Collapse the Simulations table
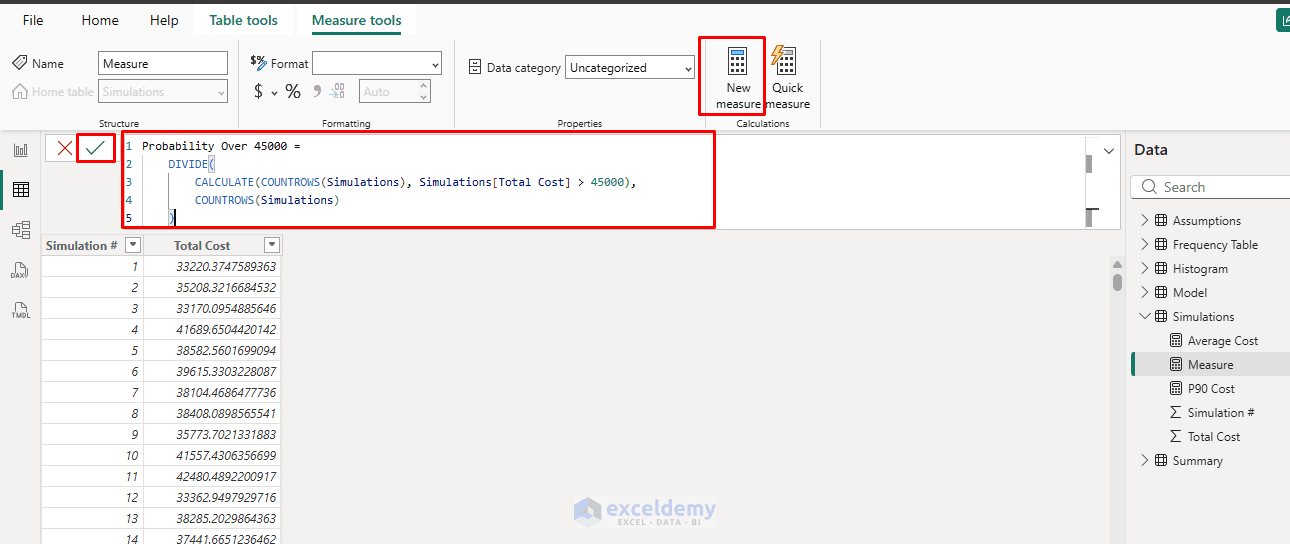 pyautogui.click(x=1145, y=317)
